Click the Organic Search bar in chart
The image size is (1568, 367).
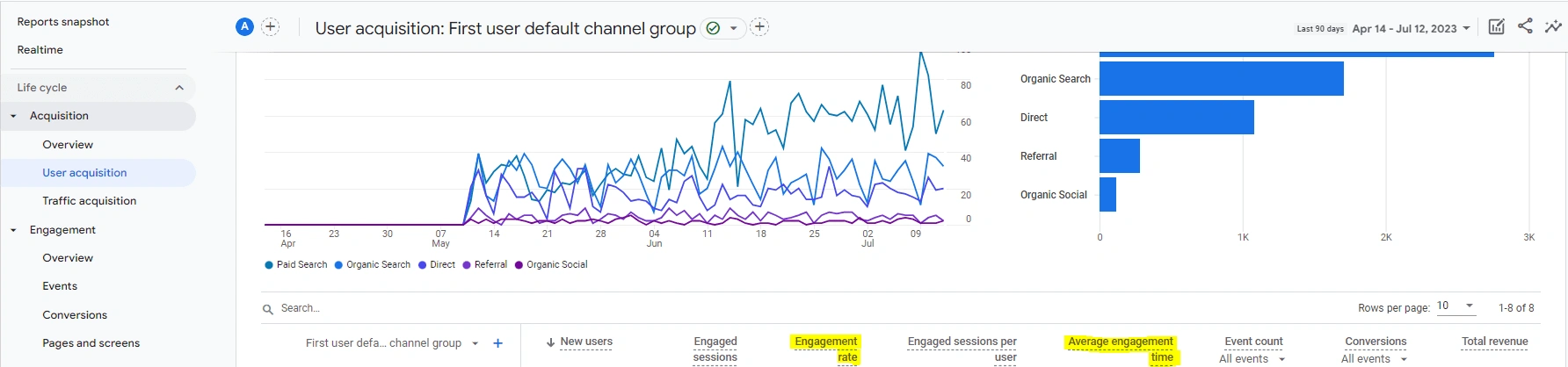click(x=1221, y=79)
